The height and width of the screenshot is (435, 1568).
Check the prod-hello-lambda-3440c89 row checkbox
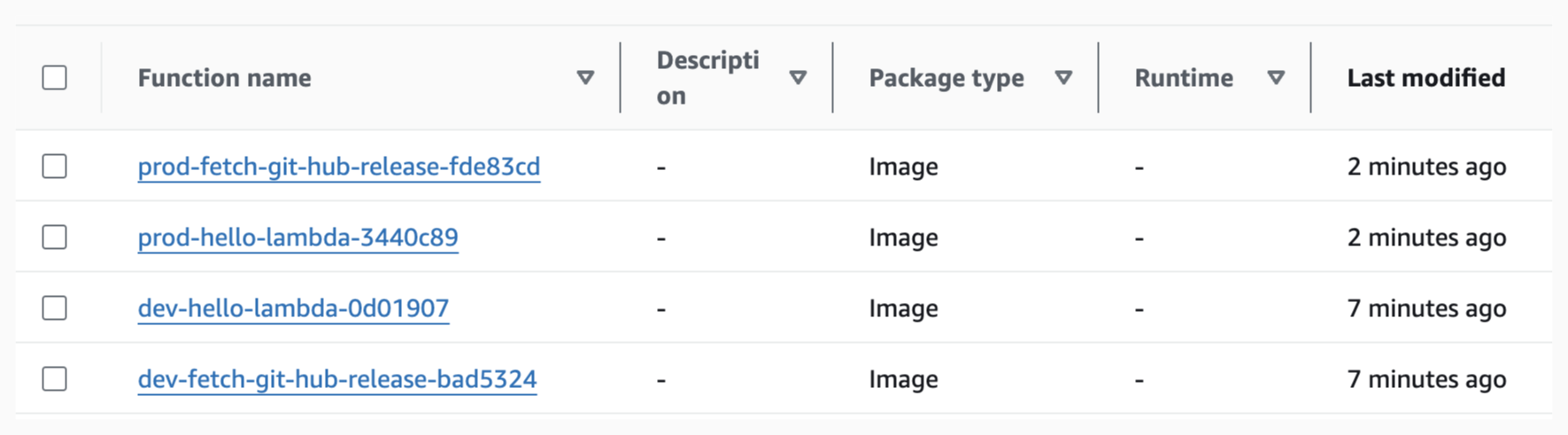[x=55, y=237]
